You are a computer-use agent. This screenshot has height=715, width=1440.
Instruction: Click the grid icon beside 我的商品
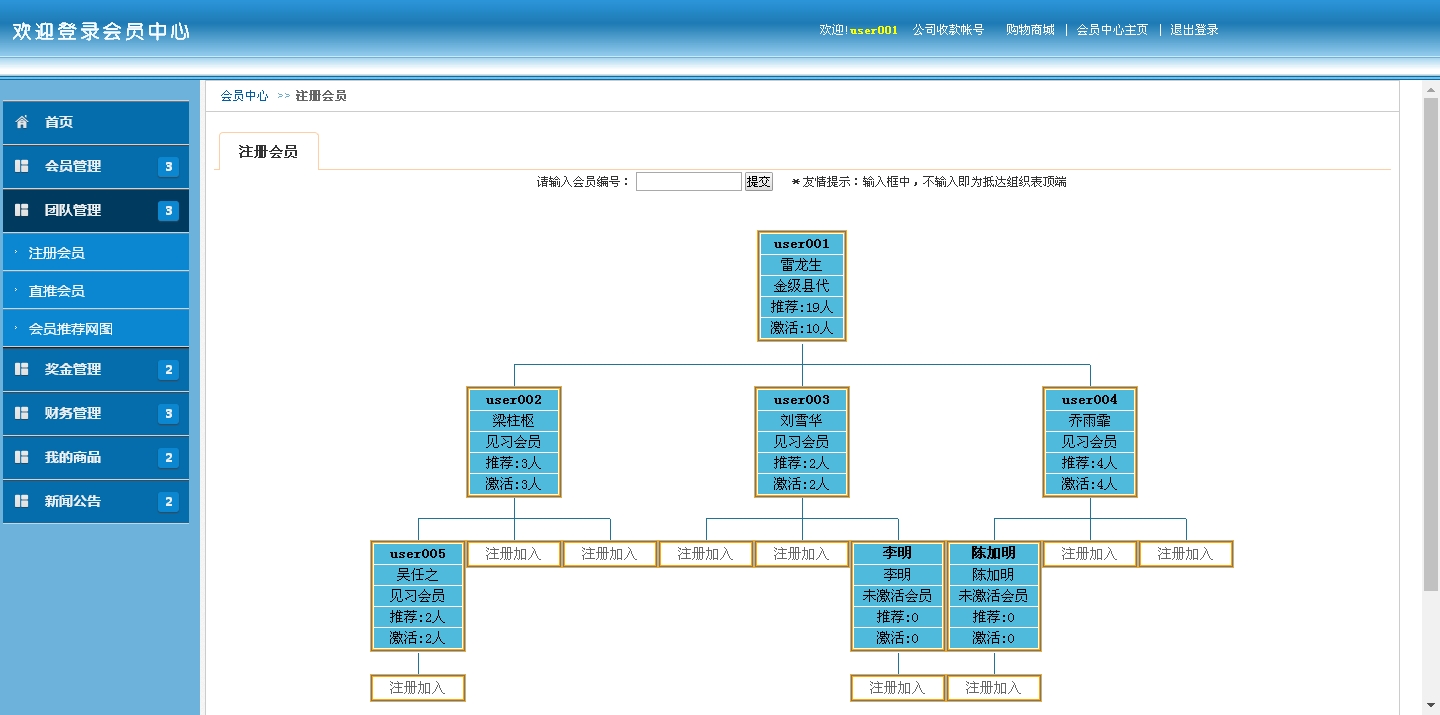click(22, 457)
